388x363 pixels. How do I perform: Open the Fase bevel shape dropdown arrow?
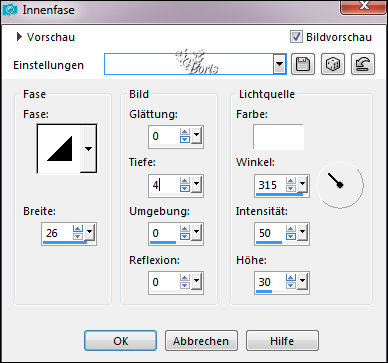click(88, 149)
